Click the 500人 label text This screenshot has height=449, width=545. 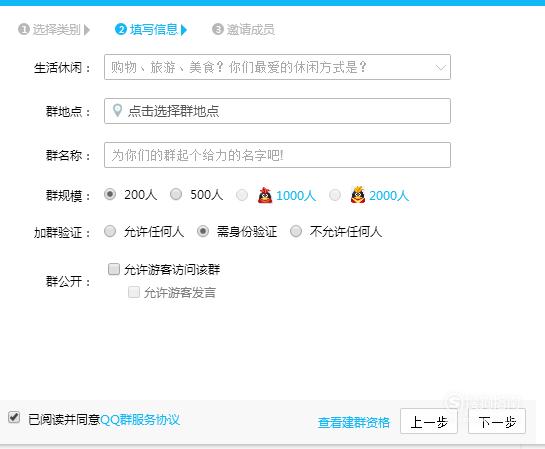[206, 195]
